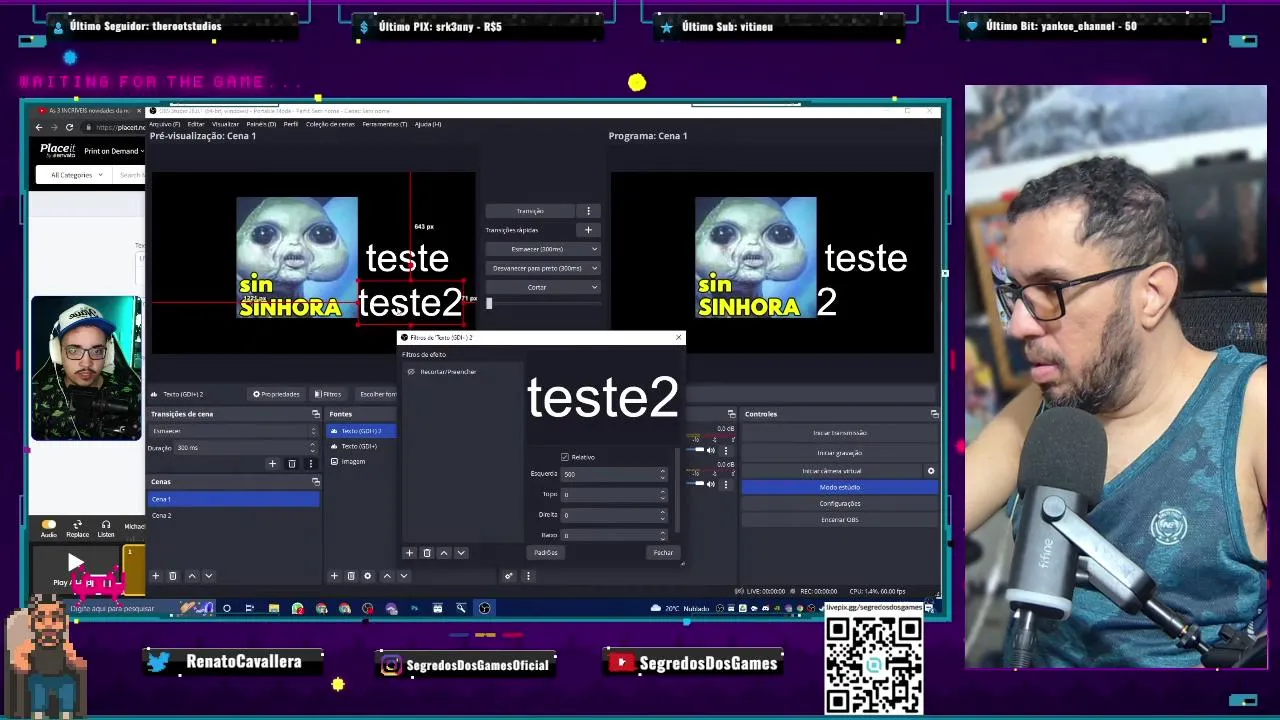Open the Coleção de cenas menu
Viewport: 1280px width, 720px height.
point(330,124)
